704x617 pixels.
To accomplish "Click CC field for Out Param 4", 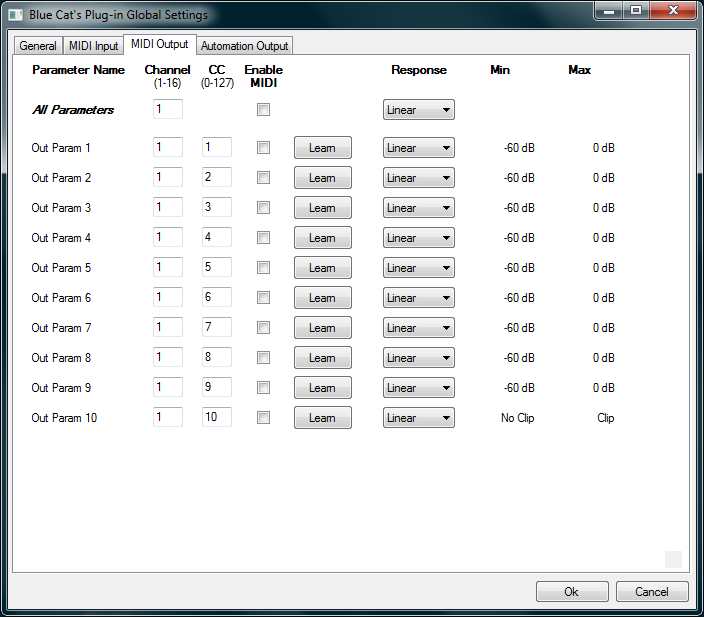I will [x=217, y=237].
